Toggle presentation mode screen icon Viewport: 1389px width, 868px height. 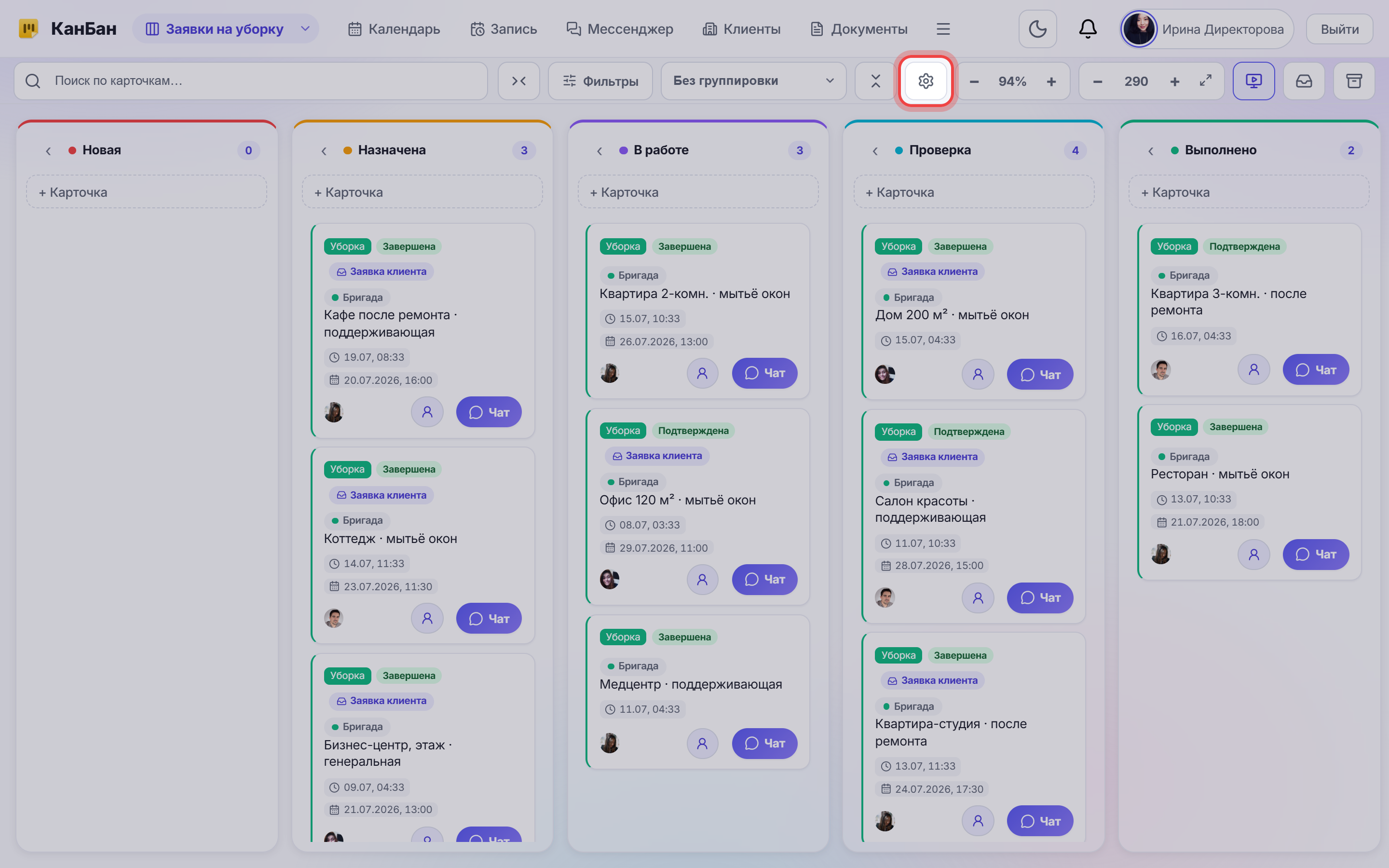pos(1253,81)
